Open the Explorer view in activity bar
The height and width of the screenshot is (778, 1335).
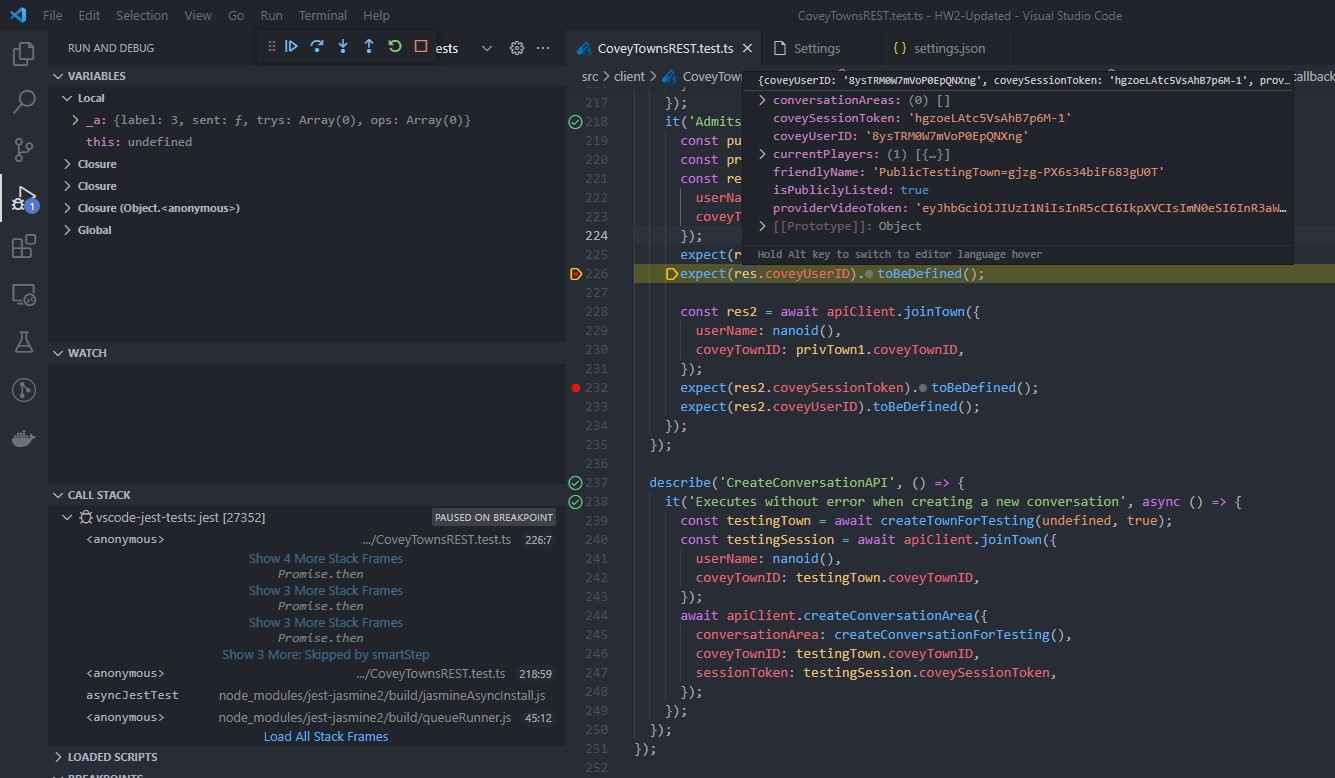tap(24, 53)
